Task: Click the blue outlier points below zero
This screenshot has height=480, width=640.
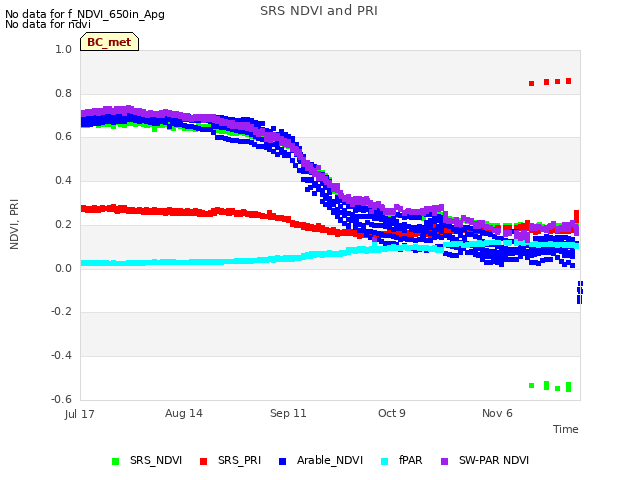Action: (580, 292)
